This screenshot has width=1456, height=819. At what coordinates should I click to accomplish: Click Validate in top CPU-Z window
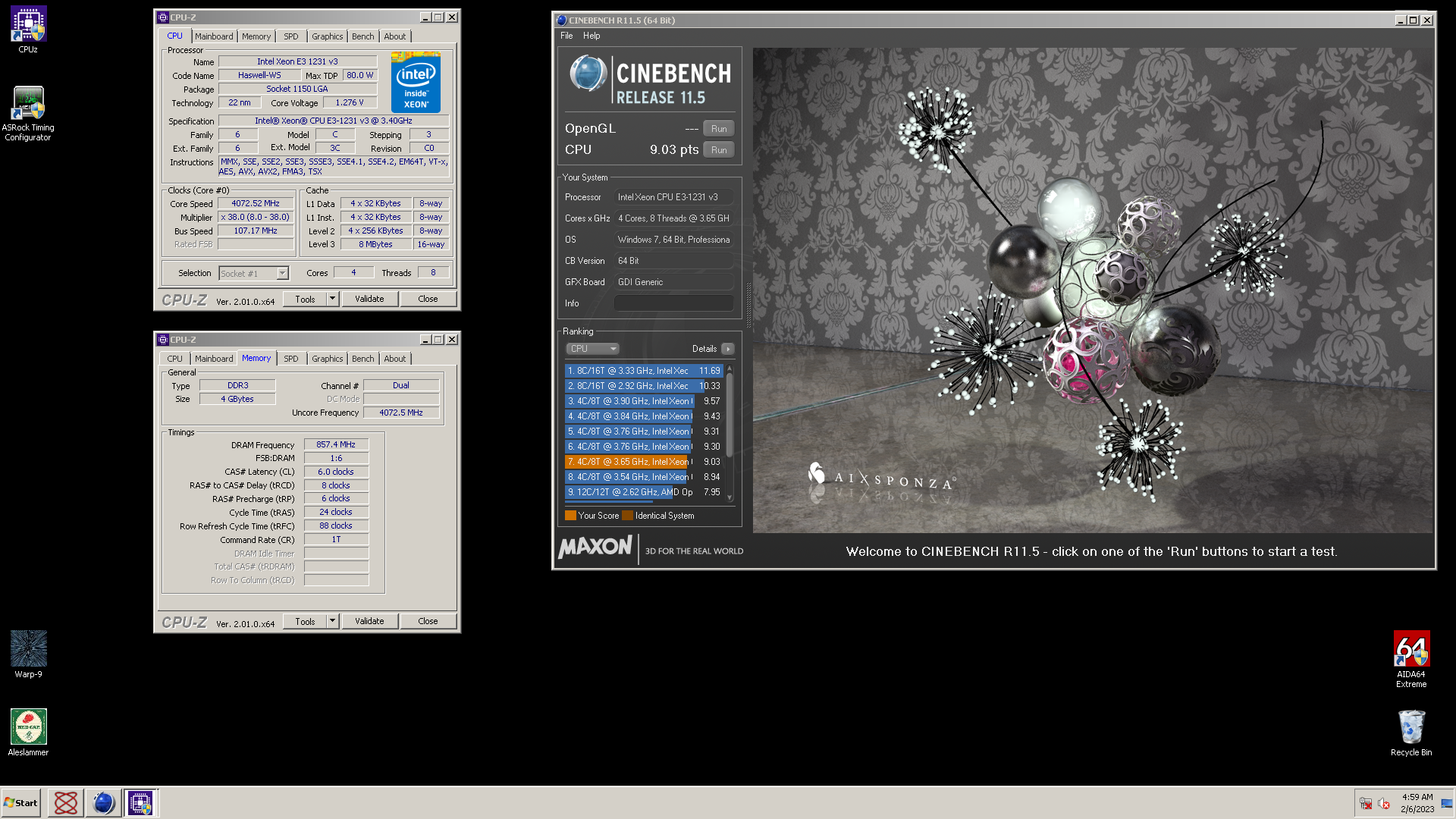369,299
